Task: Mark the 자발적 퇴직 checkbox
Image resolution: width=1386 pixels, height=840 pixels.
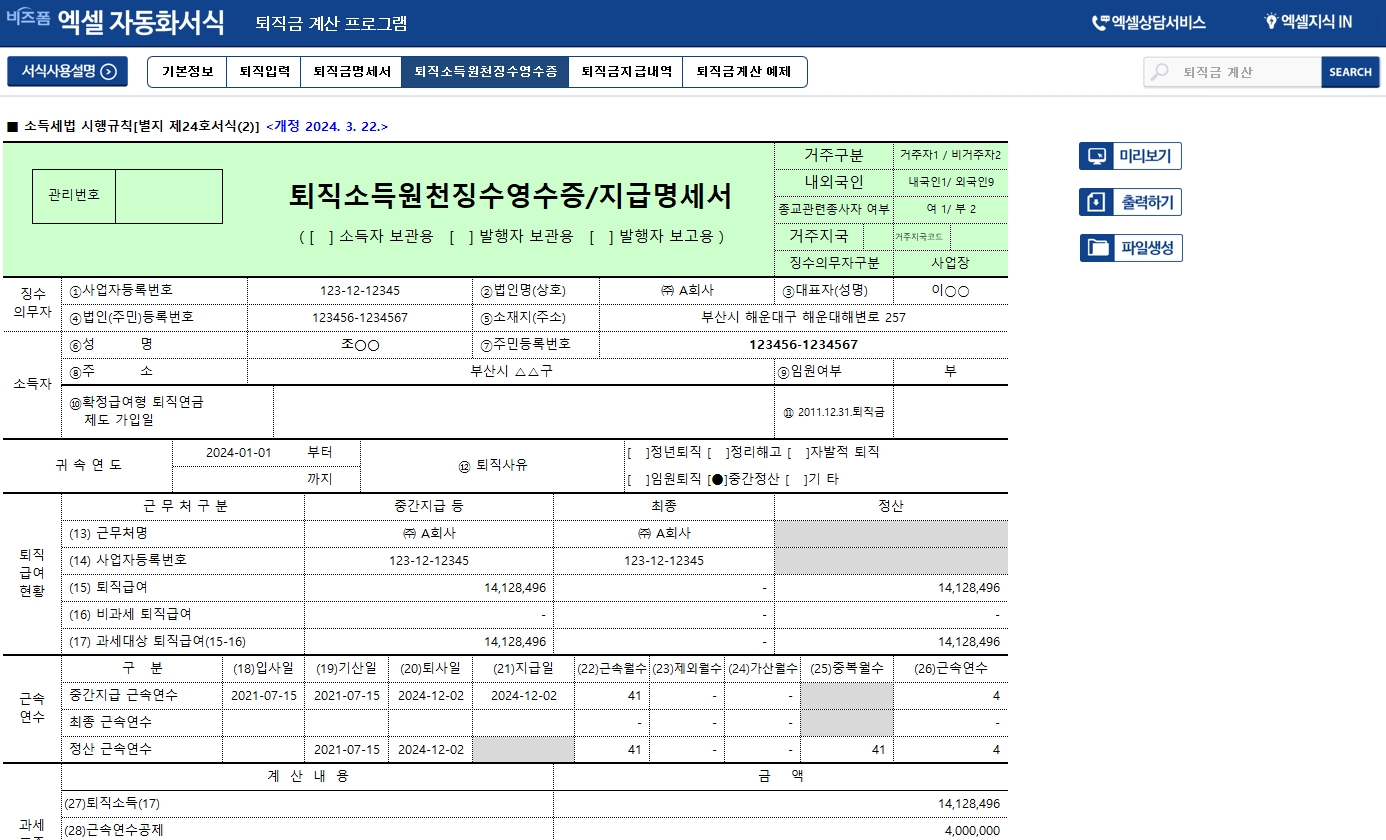Action: click(798, 452)
